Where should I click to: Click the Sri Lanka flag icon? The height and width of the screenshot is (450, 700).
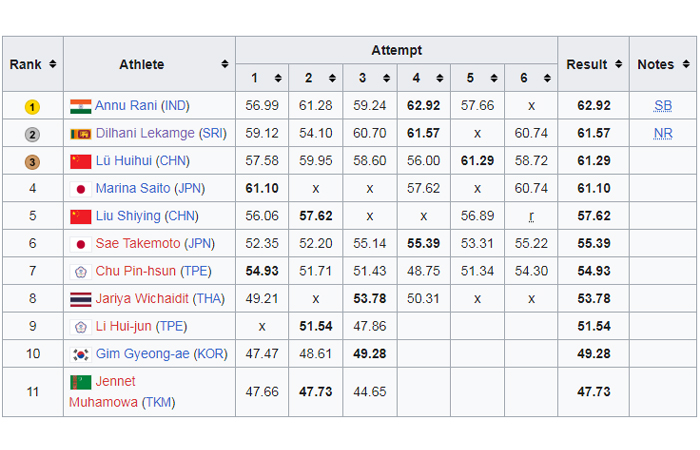81,133
